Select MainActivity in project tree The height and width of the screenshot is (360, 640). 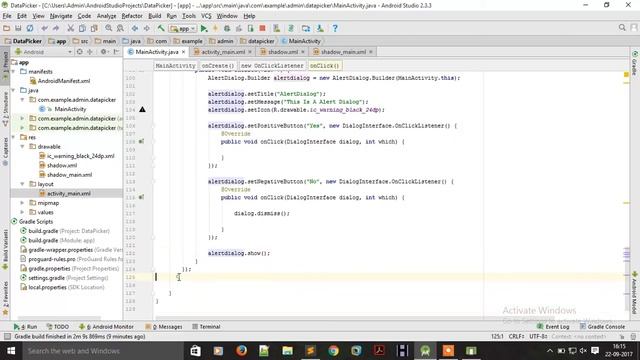(x=70, y=109)
